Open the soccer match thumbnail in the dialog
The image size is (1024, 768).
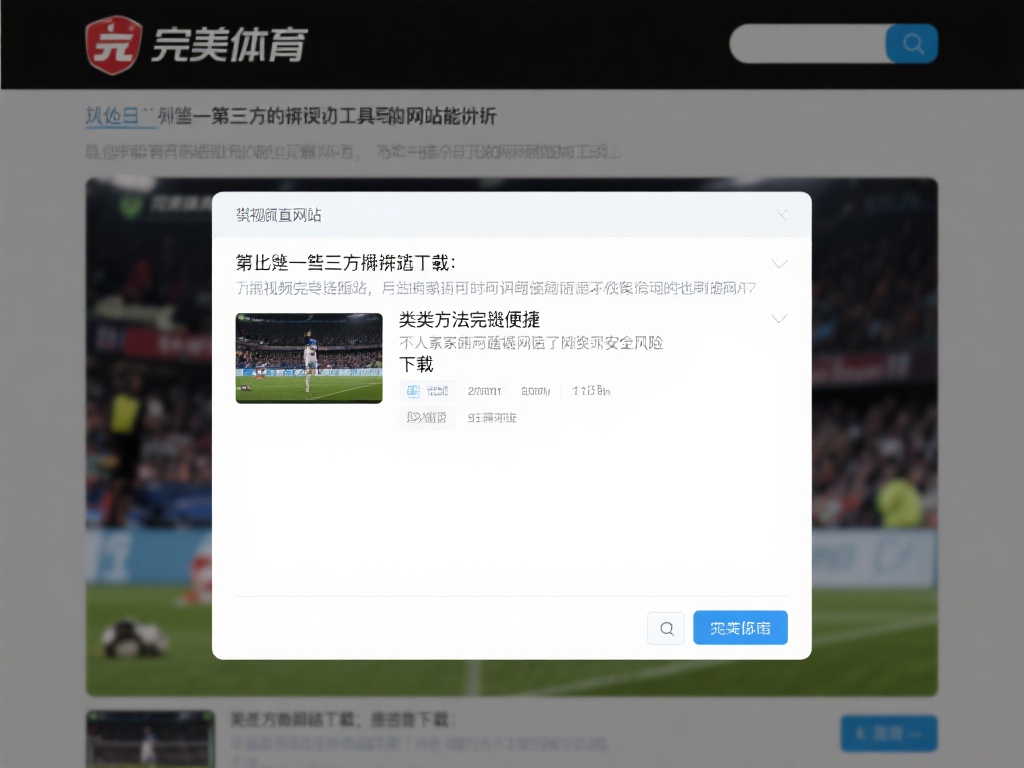coord(309,358)
